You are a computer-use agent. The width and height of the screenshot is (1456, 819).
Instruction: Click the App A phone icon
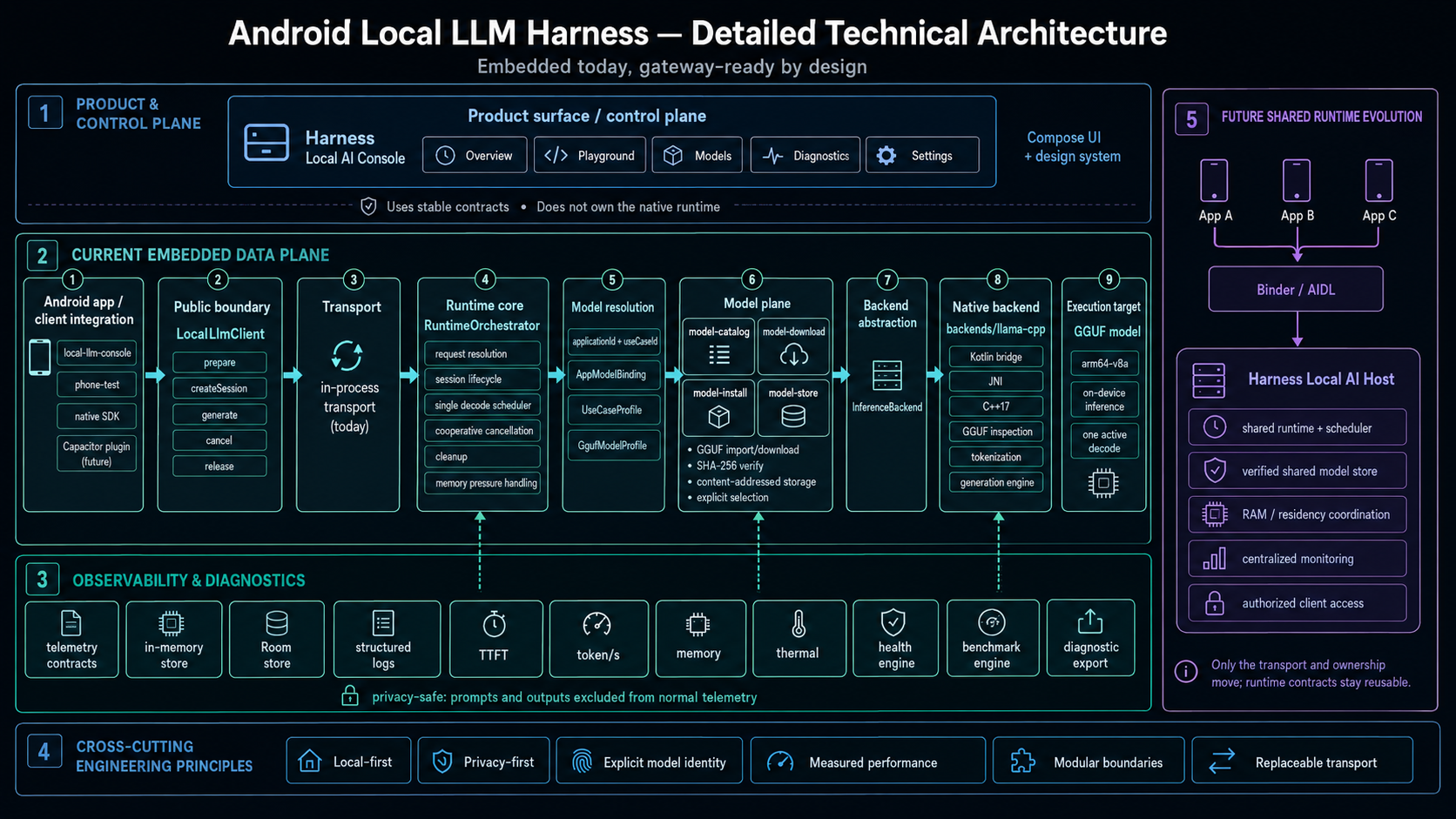pos(1214,180)
